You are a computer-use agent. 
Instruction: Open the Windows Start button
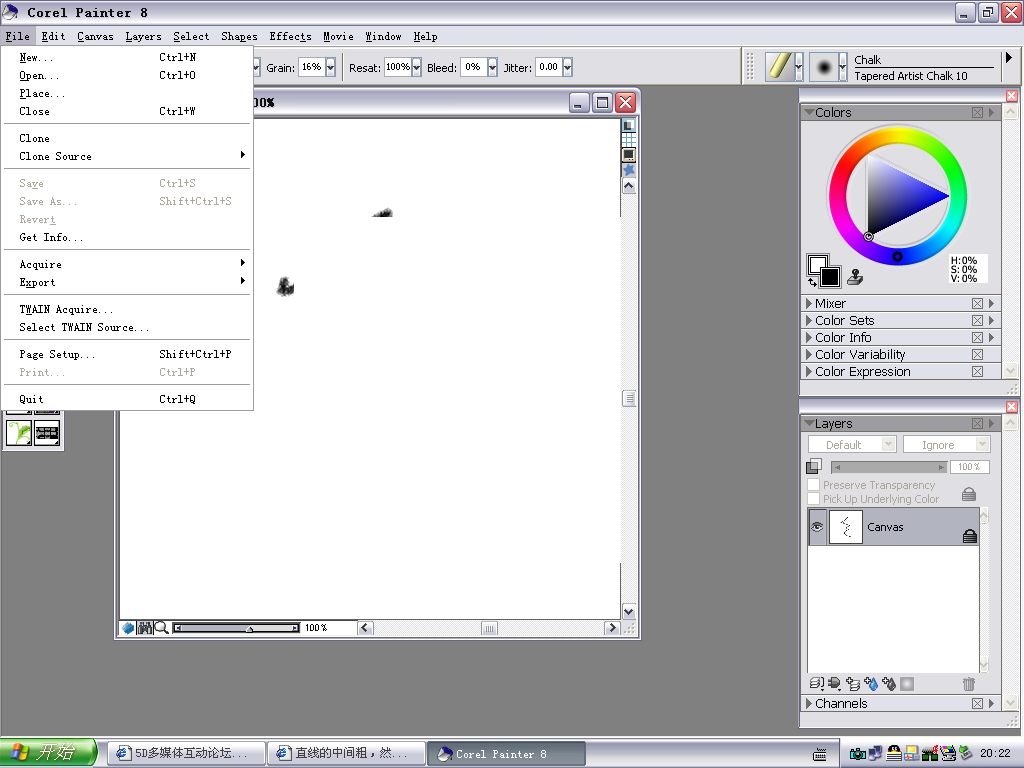point(48,752)
